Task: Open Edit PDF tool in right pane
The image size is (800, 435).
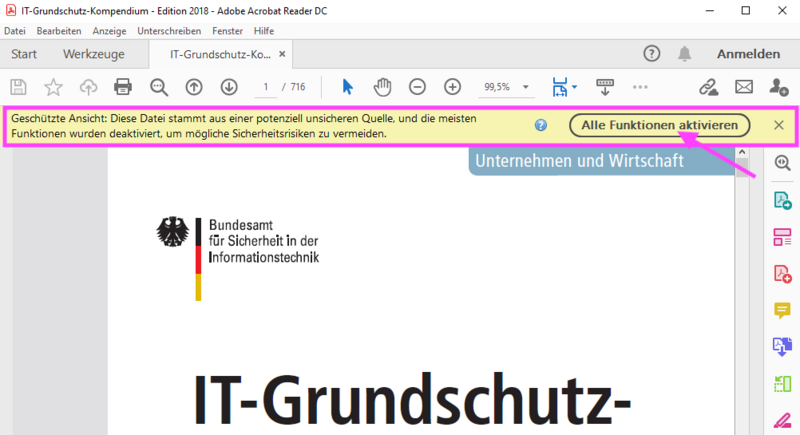Action: (783, 237)
